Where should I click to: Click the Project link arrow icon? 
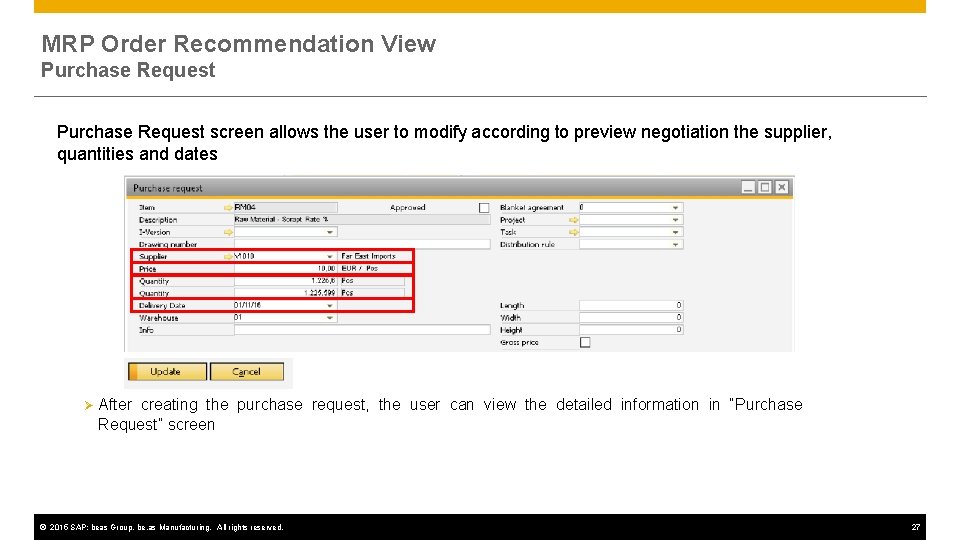[573, 220]
